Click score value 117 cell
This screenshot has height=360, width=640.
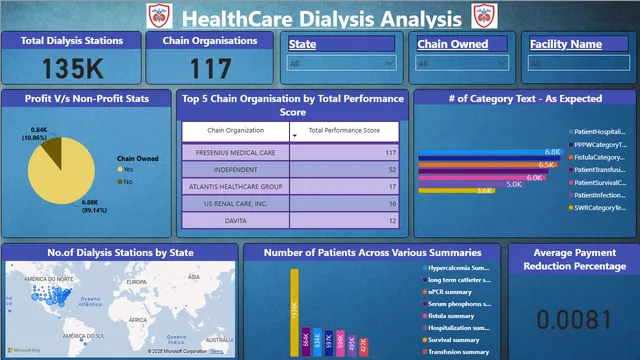coord(344,153)
